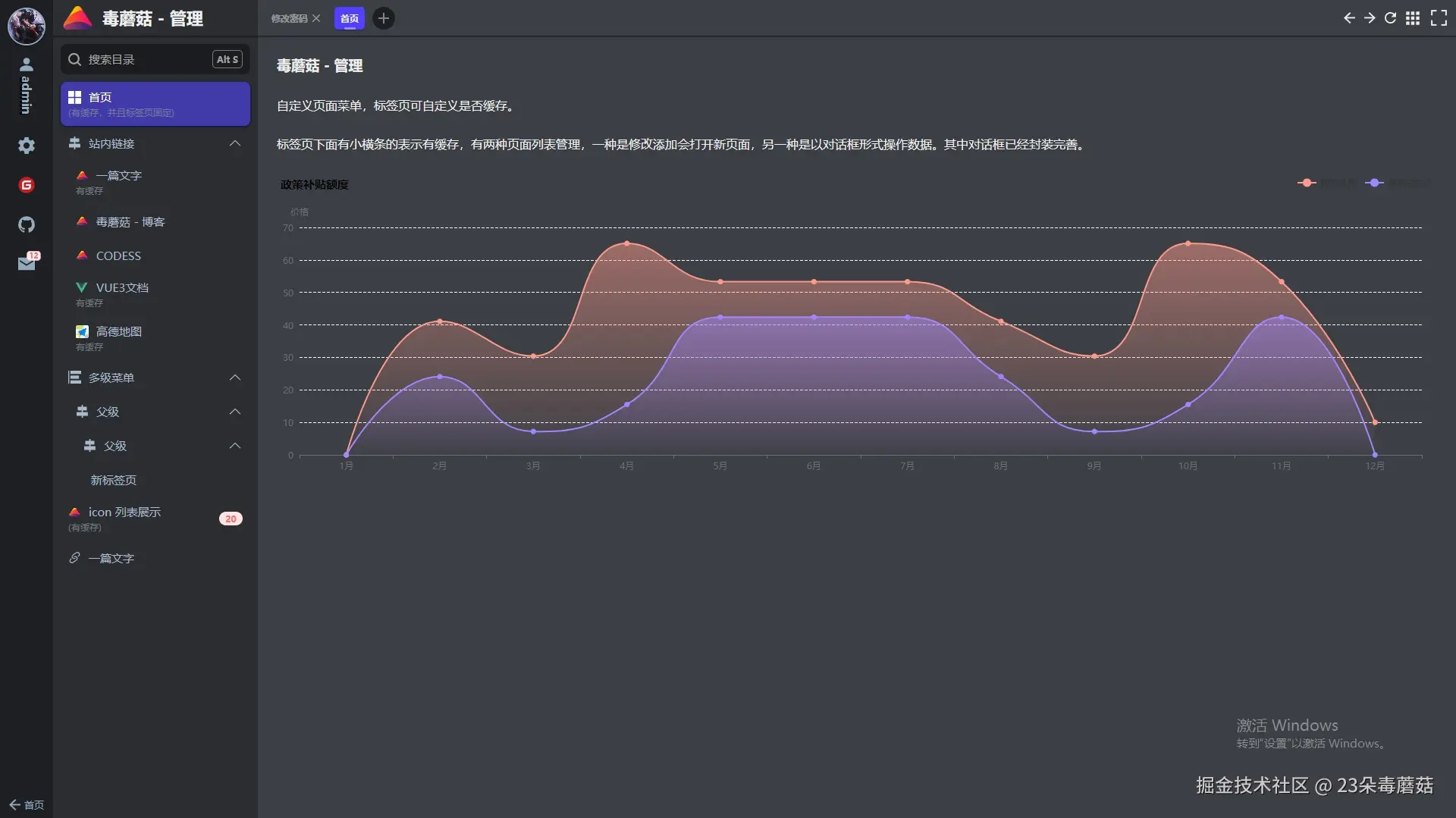Collapse the 多级菜单 section
1456x818 pixels.
(x=235, y=378)
